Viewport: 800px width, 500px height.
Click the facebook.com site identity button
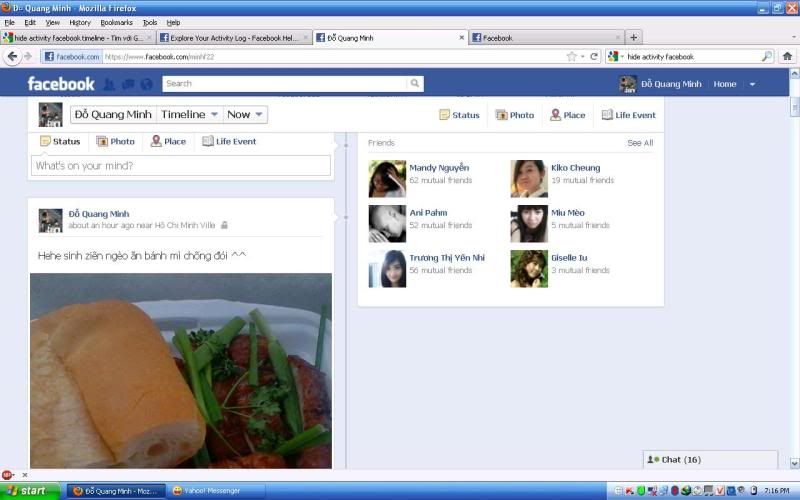[x=71, y=56]
